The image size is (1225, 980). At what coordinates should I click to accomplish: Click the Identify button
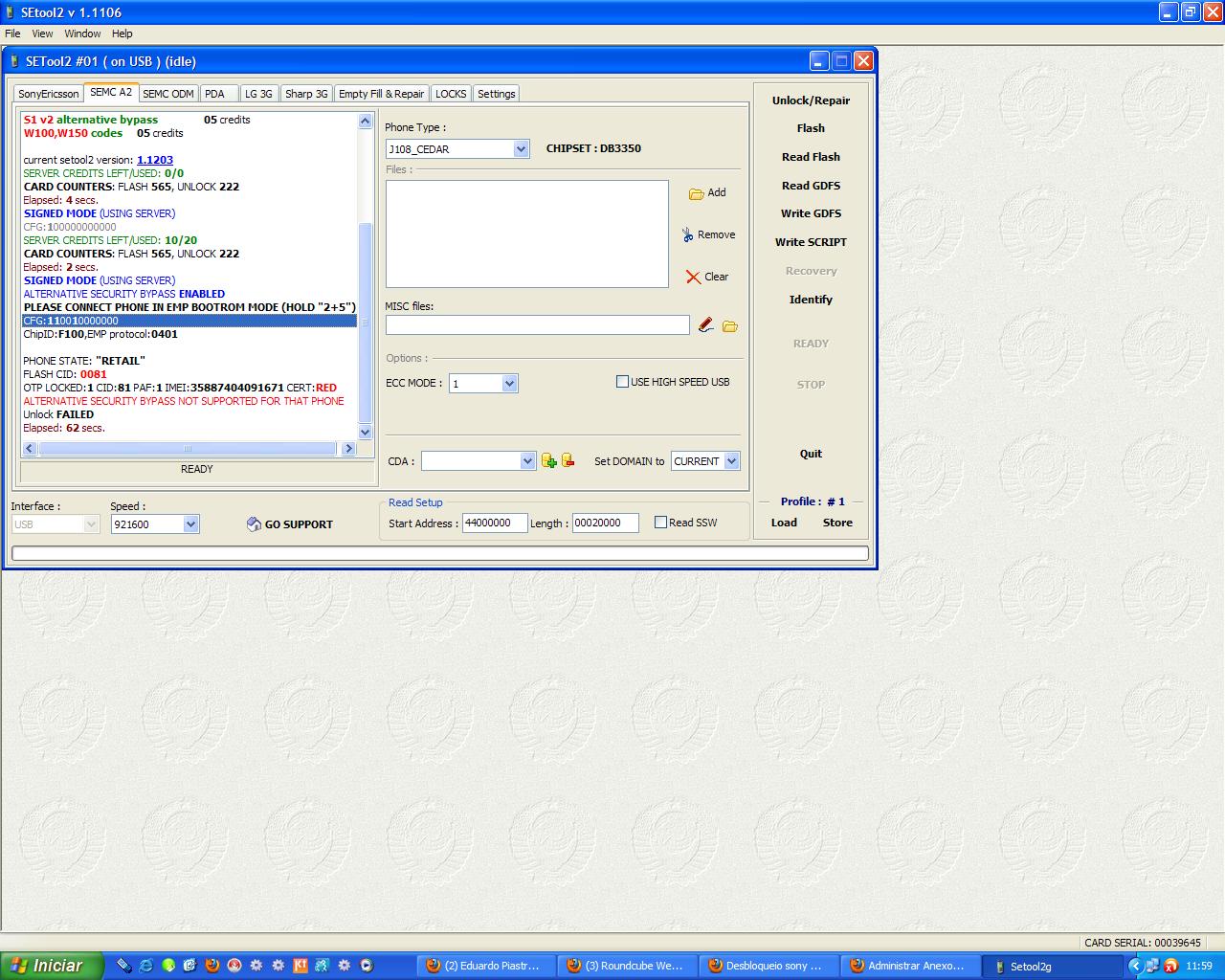click(x=811, y=300)
